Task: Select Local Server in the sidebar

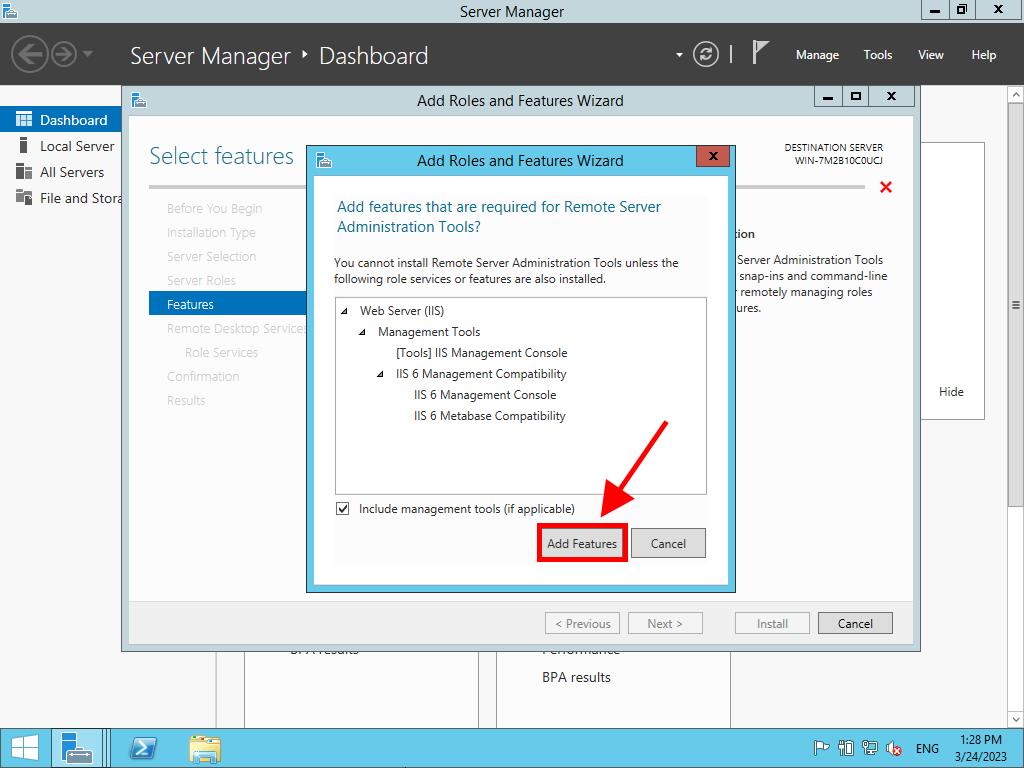Action: (61, 146)
